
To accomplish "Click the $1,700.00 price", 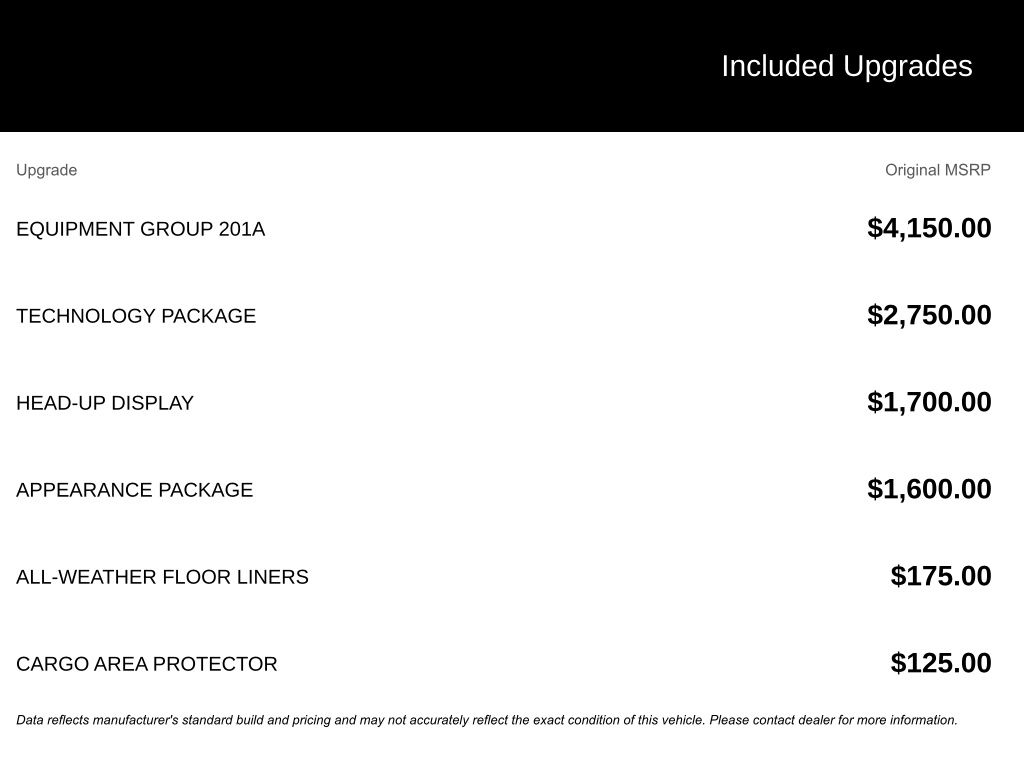I will tap(929, 402).
